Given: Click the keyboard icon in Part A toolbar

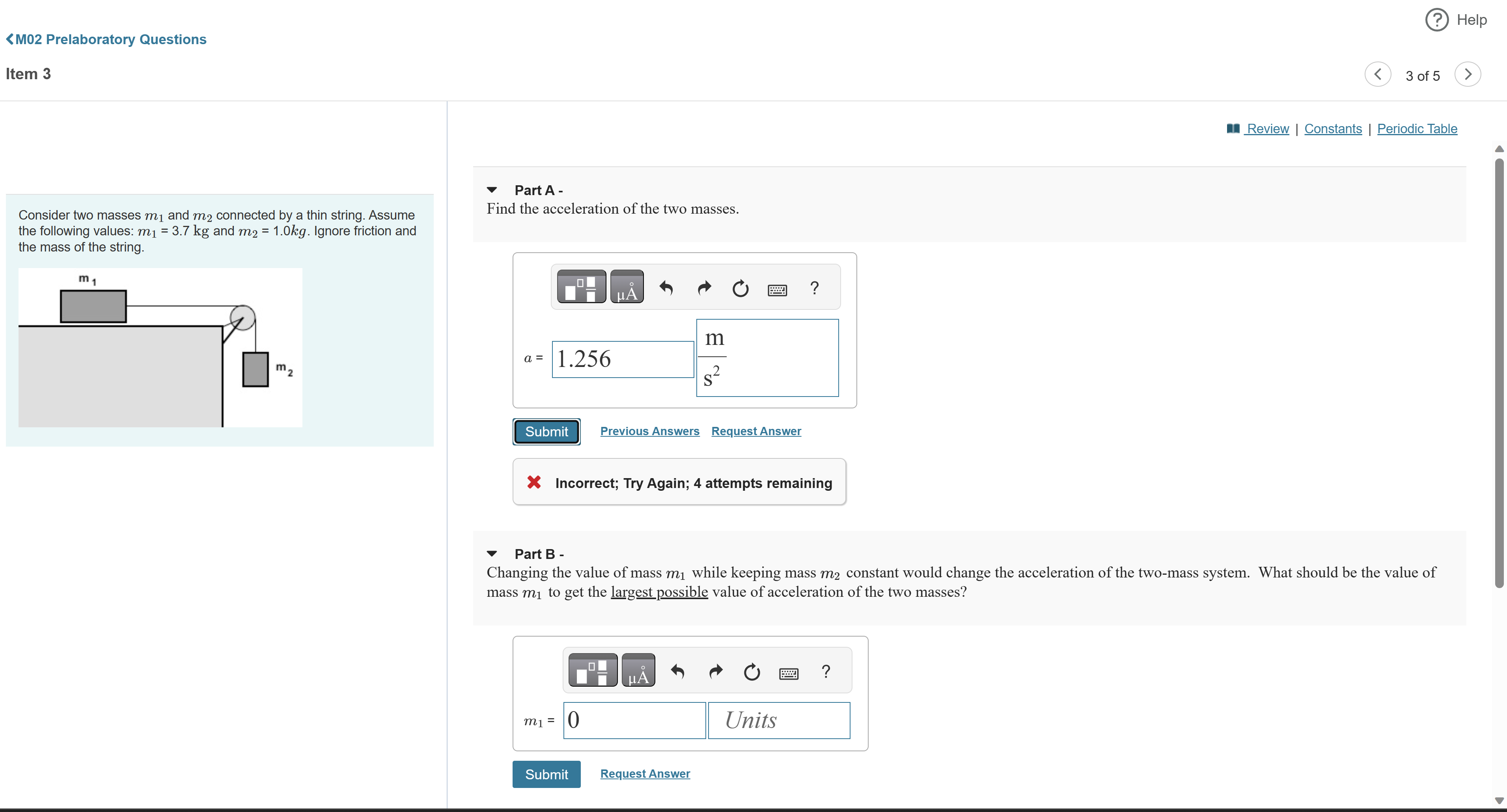Looking at the screenshot, I should 778,289.
